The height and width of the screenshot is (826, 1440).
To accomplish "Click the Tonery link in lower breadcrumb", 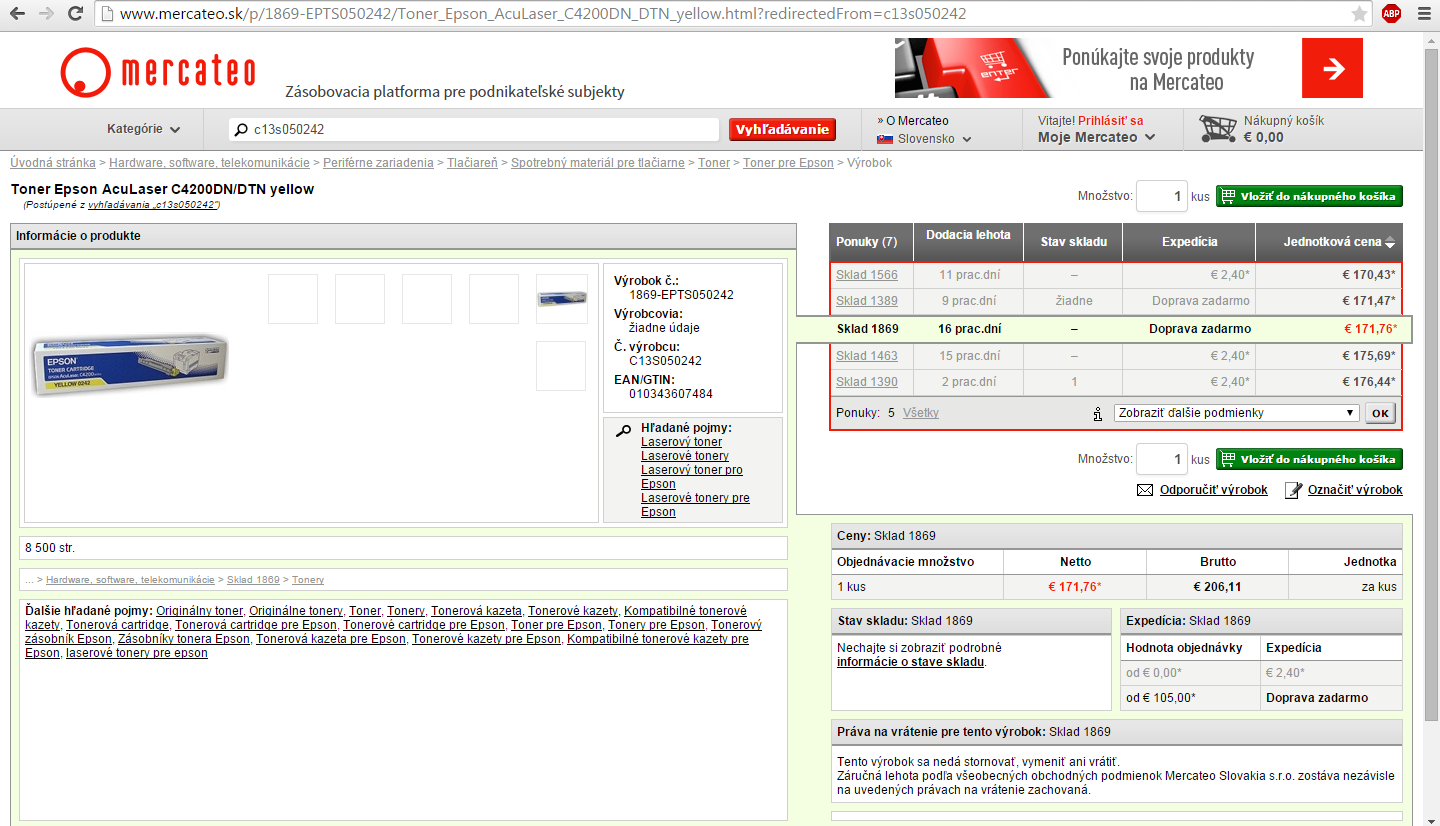I will click(x=308, y=580).
